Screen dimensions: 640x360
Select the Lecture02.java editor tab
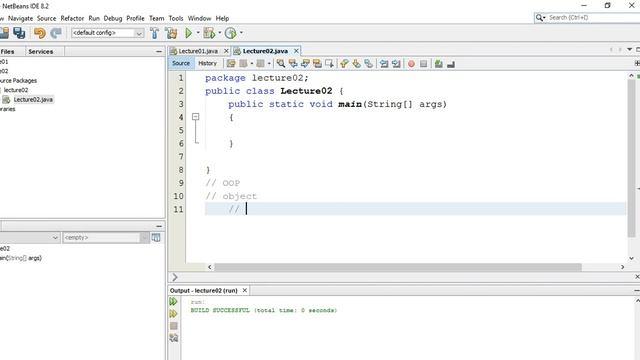point(265,51)
